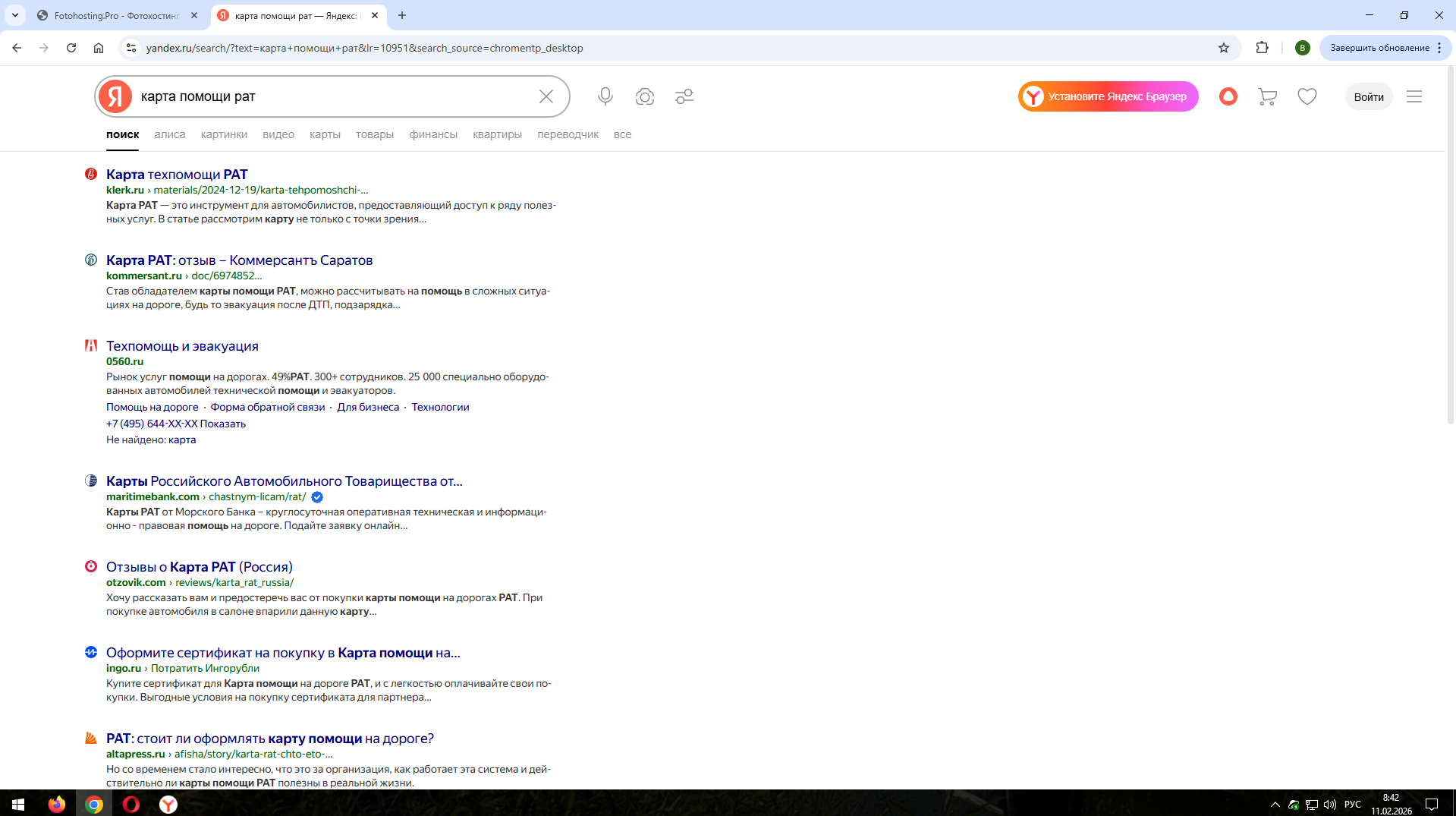
Task: Click the 'Войти' sign-in button
Action: (x=1369, y=96)
